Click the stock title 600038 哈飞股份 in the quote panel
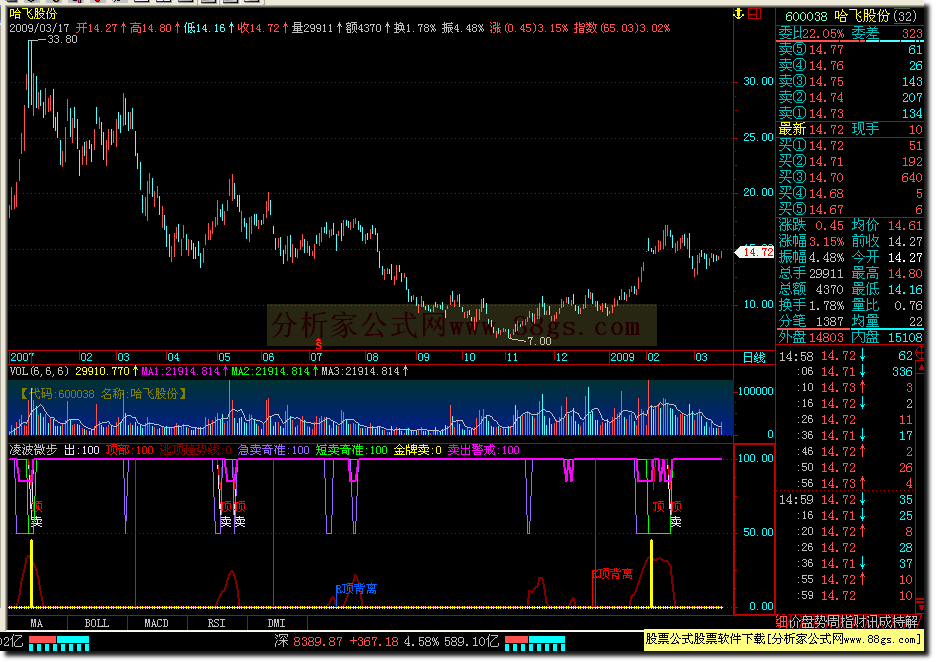Screen dimensions: 936x662 [851, 16]
